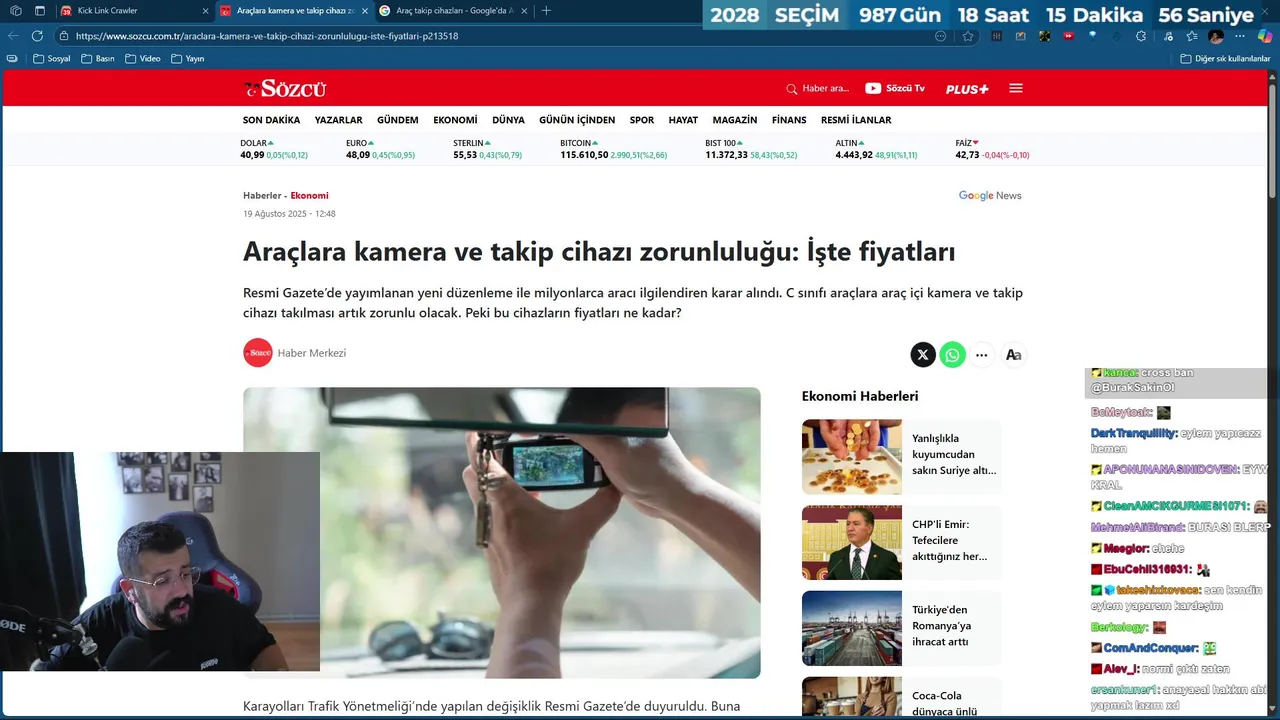
Task: Open SON DAKİKA menu section
Action: (271, 120)
